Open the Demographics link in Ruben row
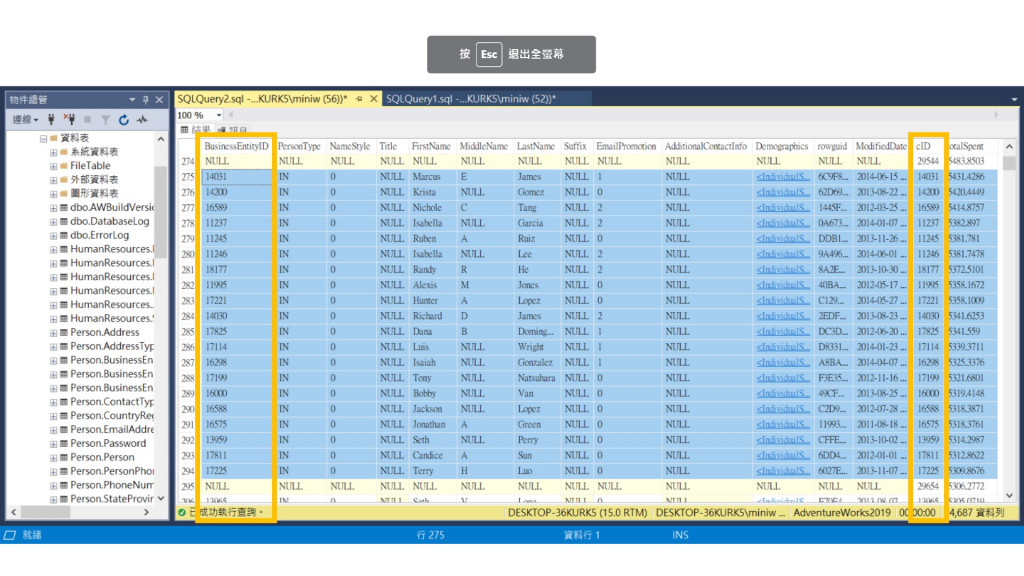Image resolution: width=1024 pixels, height=576 pixels. tap(782, 238)
